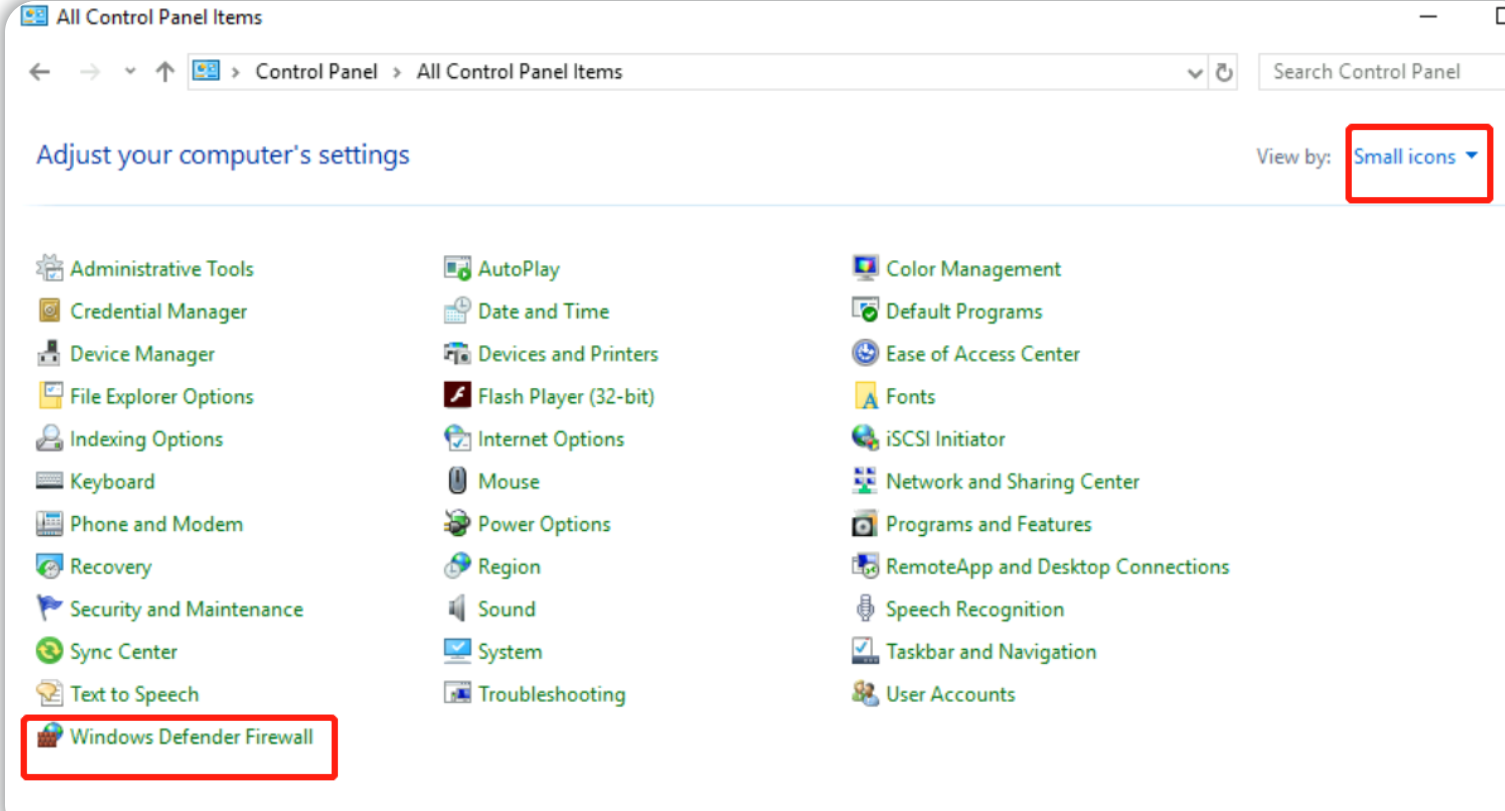Click the Speech Recognition microphone icon
Screen dimensions: 1505x811
(865, 609)
